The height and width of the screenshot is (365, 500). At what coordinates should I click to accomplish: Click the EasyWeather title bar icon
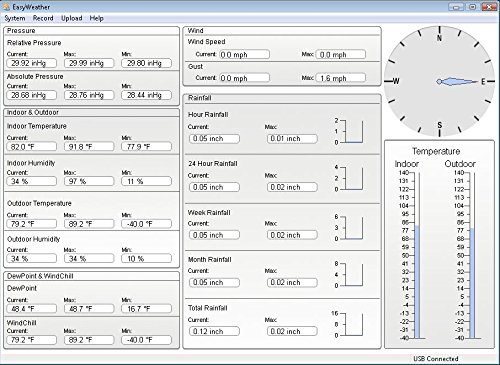[6, 6]
